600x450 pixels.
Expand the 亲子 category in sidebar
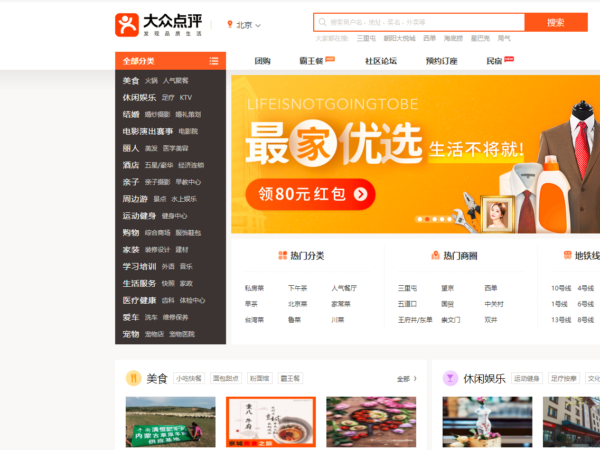coord(131,182)
